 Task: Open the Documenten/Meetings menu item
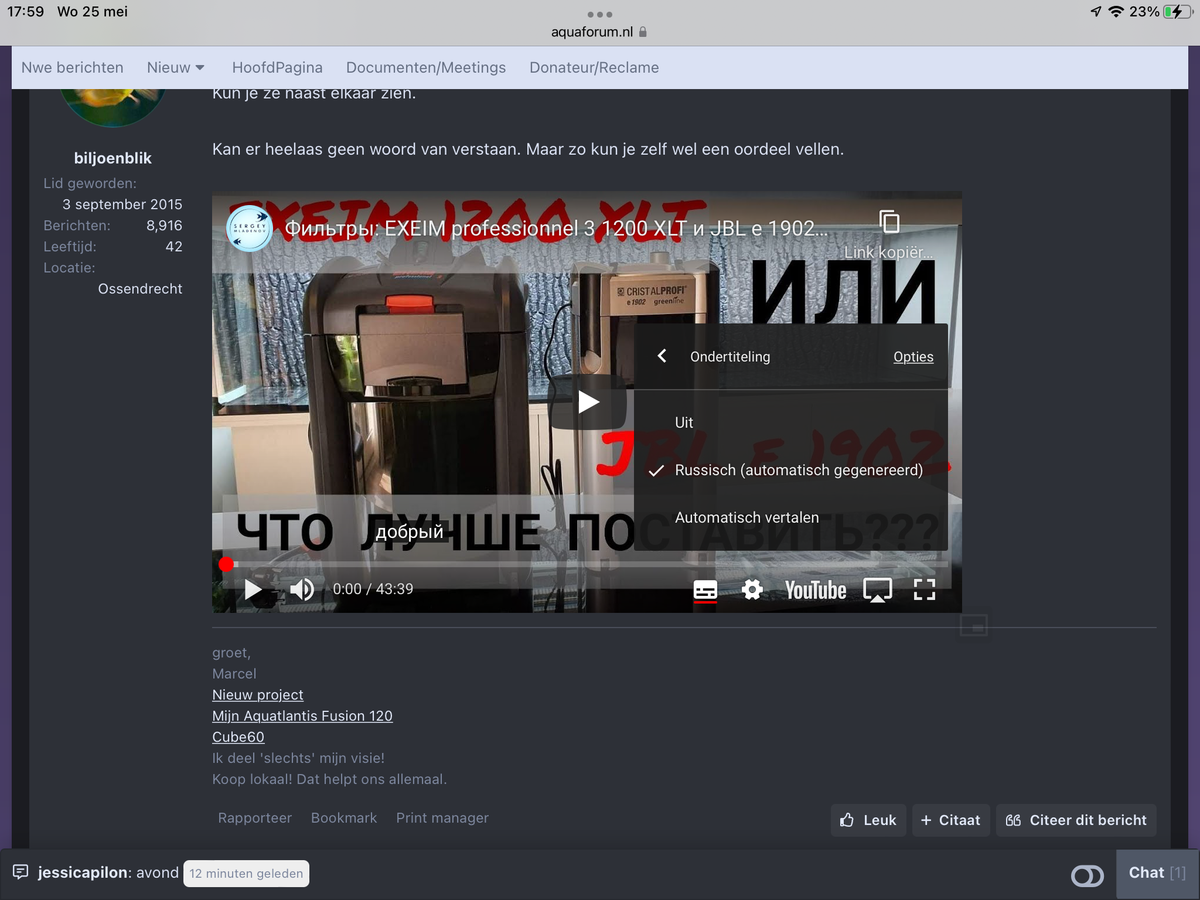(426, 68)
